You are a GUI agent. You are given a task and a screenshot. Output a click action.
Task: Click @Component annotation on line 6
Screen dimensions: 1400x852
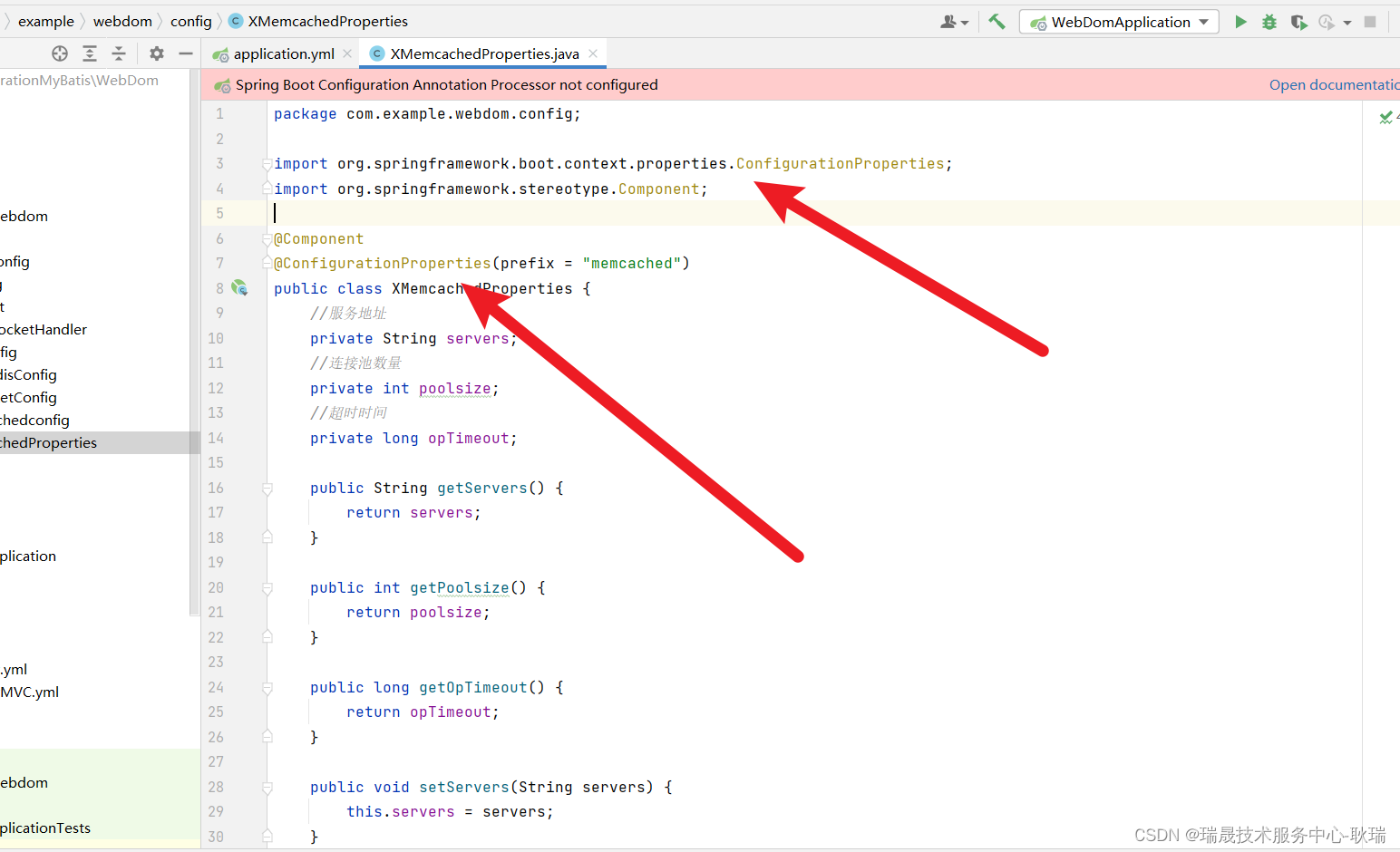tap(319, 239)
